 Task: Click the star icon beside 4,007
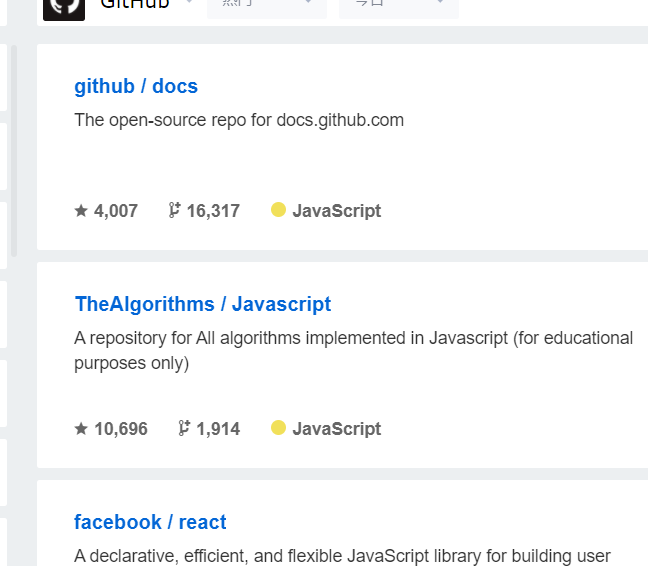81,211
